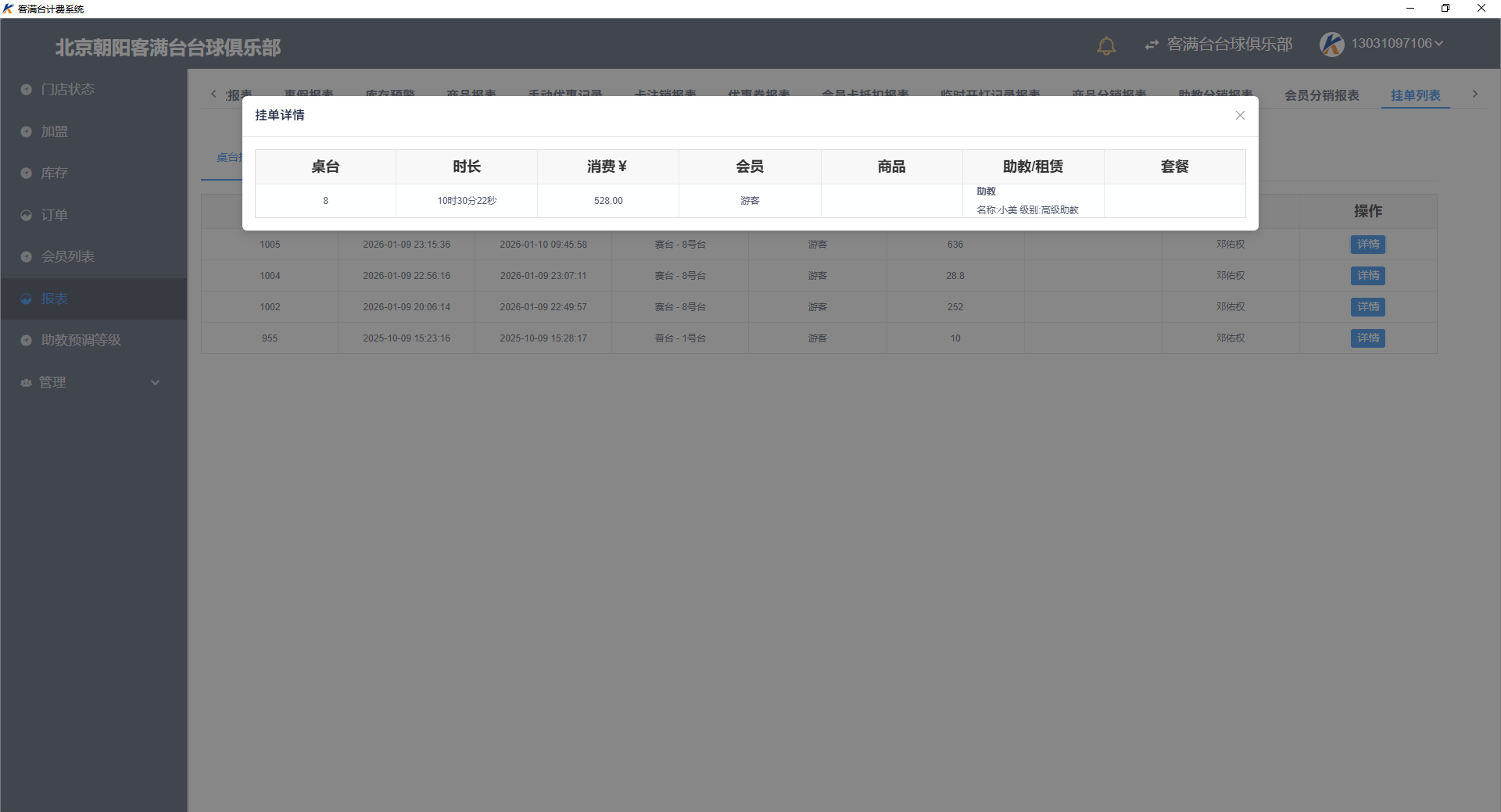1501x812 pixels.
Task: Open the notification bell
Action: (1106, 45)
